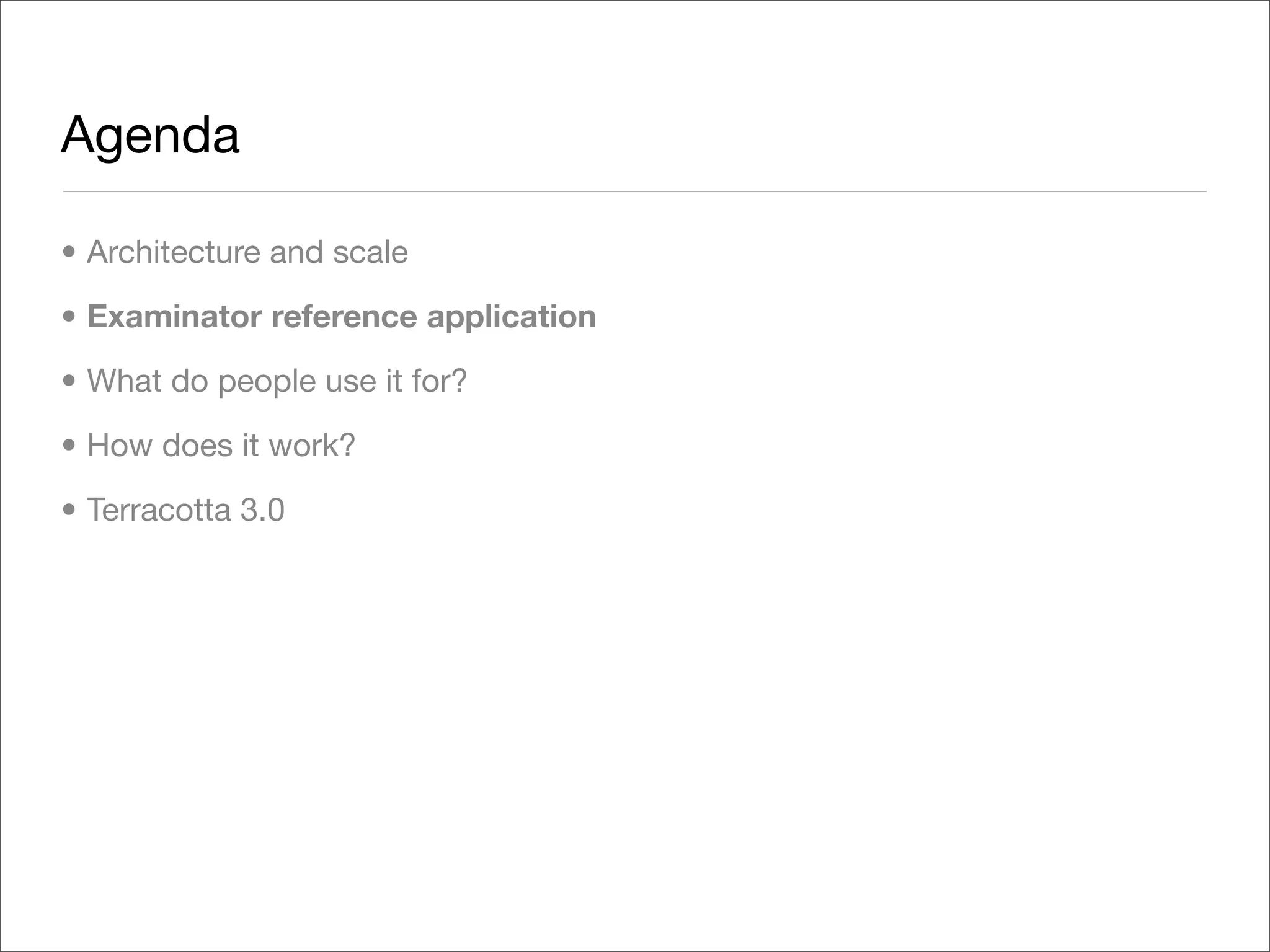1270x952 pixels.
Task: Click the word 'Terracotta' in the last bullet
Action: click(159, 509)
